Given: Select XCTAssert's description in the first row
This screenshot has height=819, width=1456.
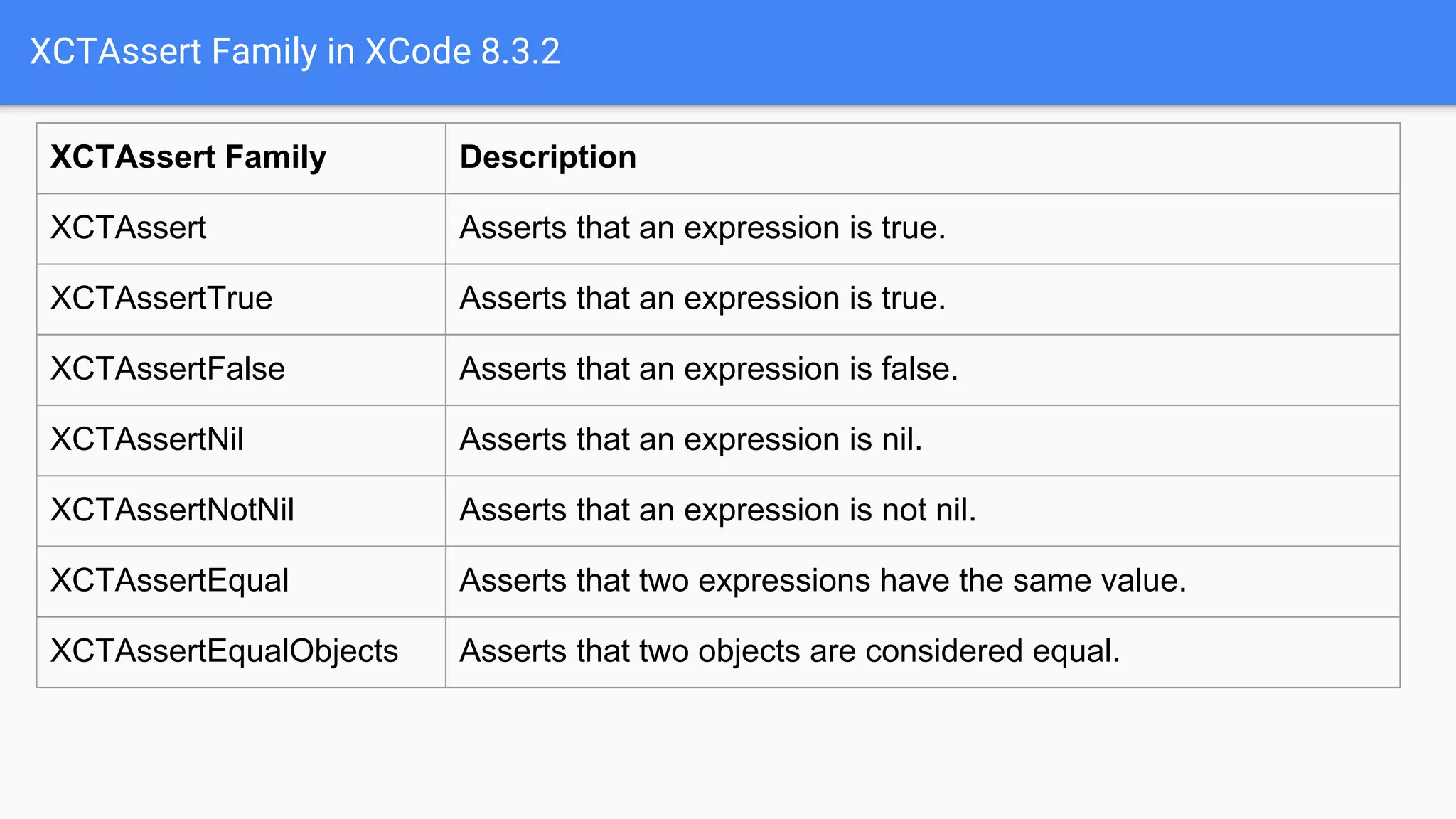Looking at the screenshot, I should point(702,228).
